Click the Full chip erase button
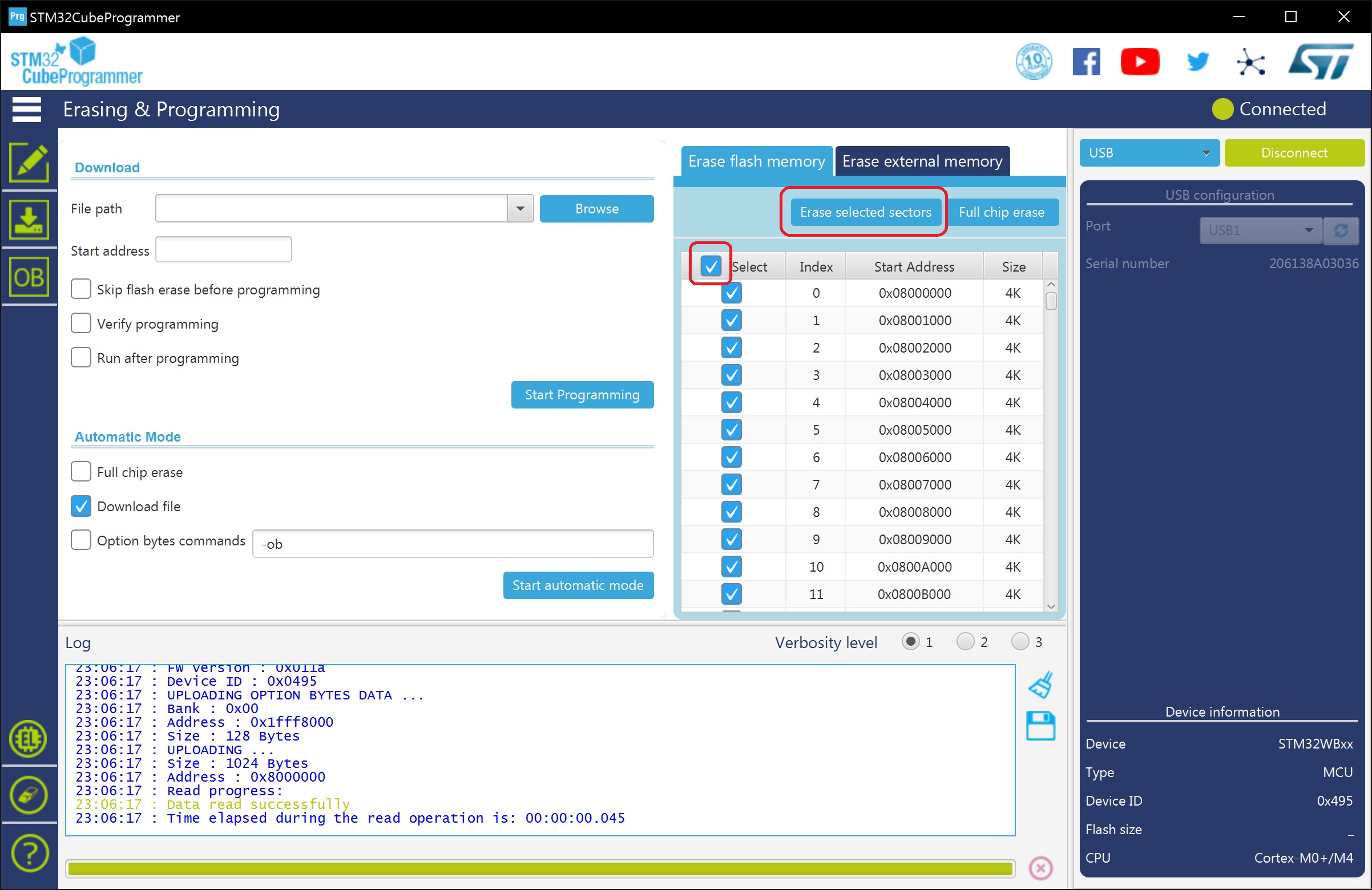 [1002, 212]
